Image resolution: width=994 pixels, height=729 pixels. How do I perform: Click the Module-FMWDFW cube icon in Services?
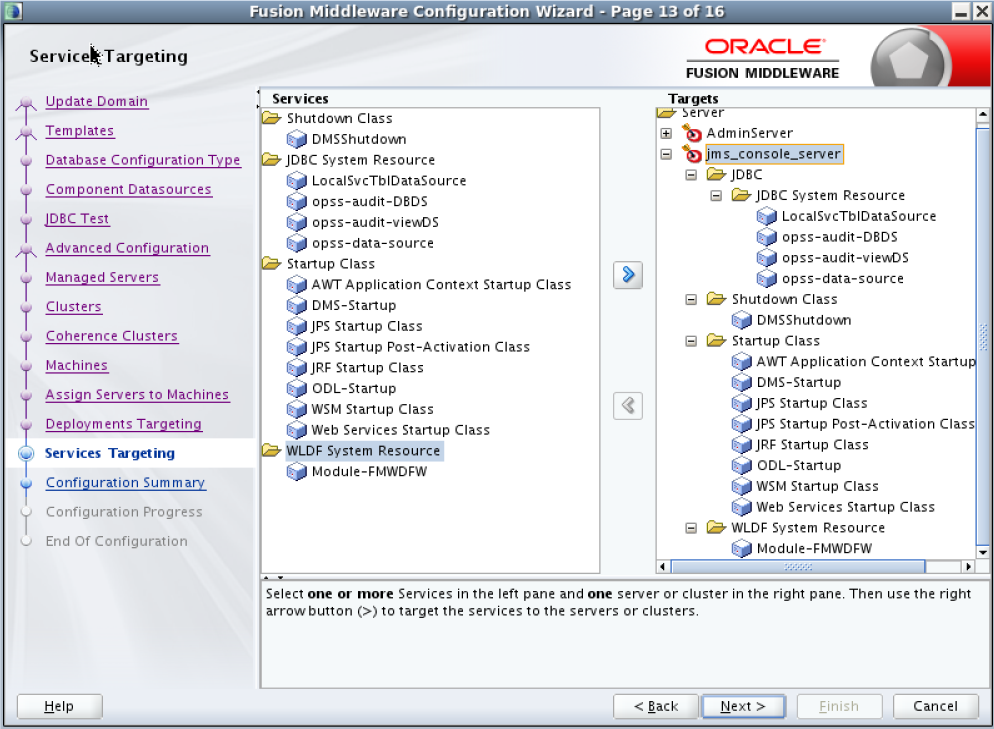[x=297, y=472]
